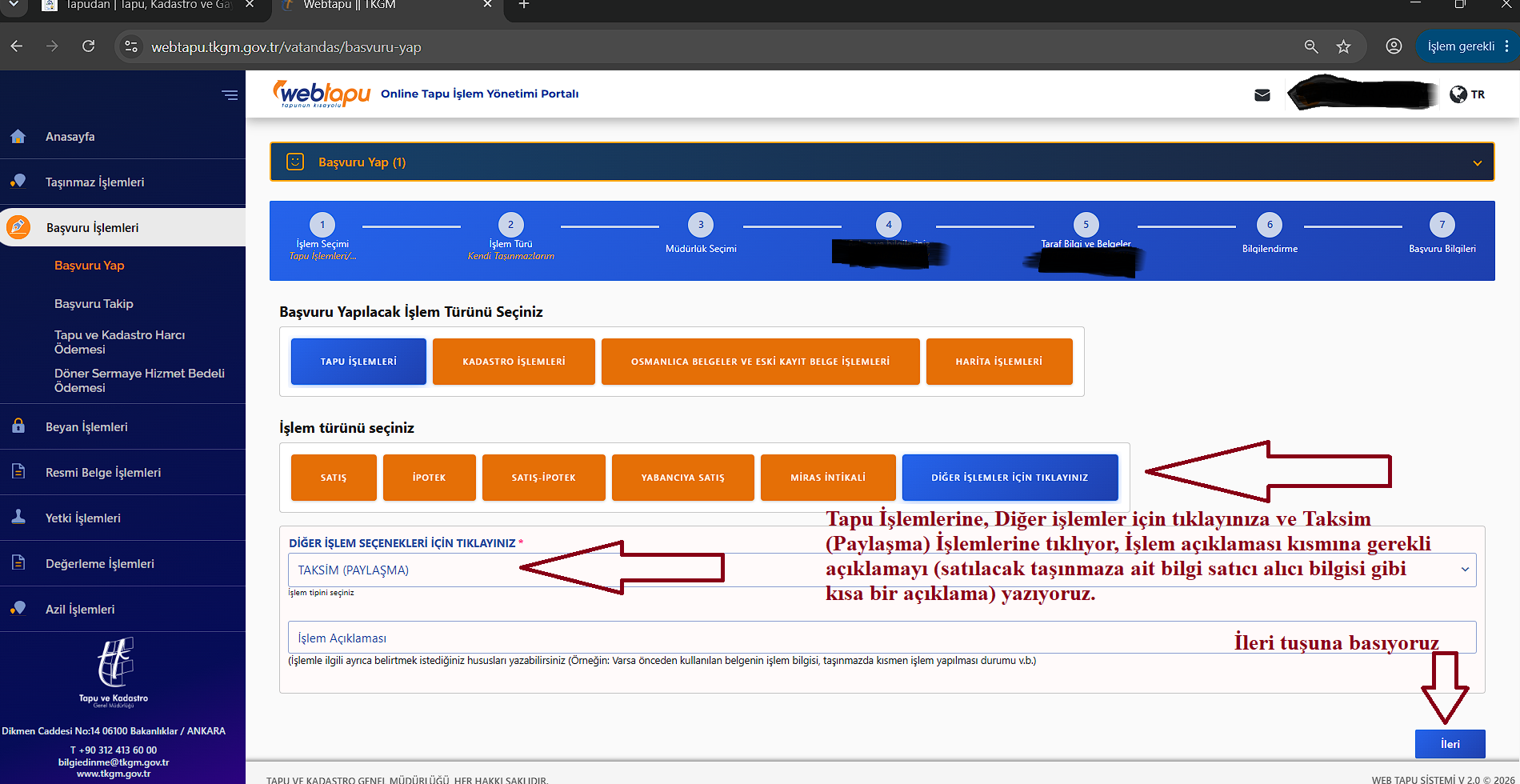The width and height of the screenshot is (1520, 784).
Task: Click the Taşınmaz İşlemleri sidebar icon
Action: (18, 182)
